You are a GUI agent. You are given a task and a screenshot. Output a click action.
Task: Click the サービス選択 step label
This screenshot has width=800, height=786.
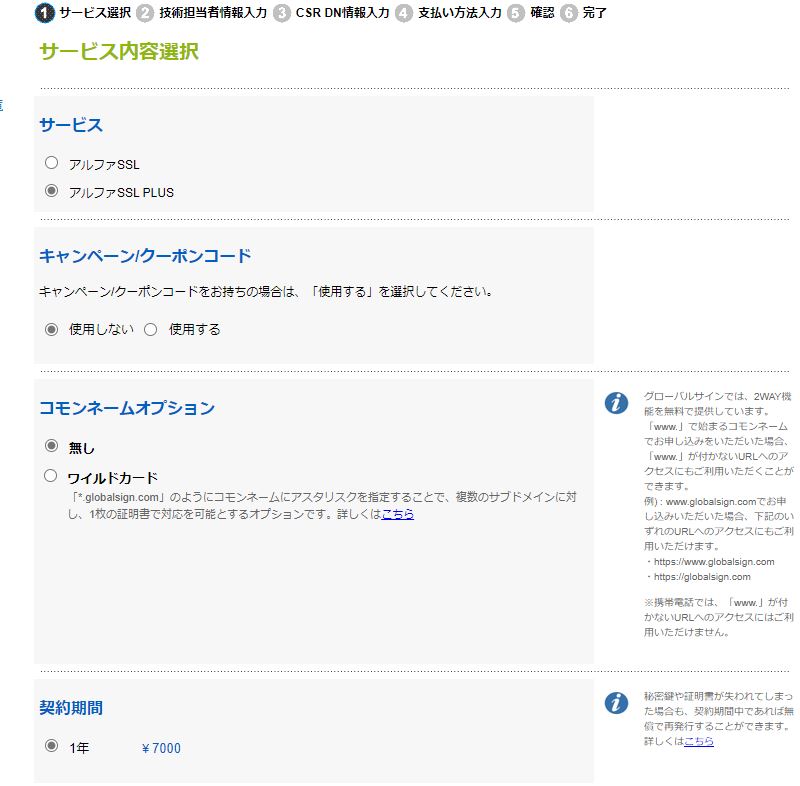95,13
